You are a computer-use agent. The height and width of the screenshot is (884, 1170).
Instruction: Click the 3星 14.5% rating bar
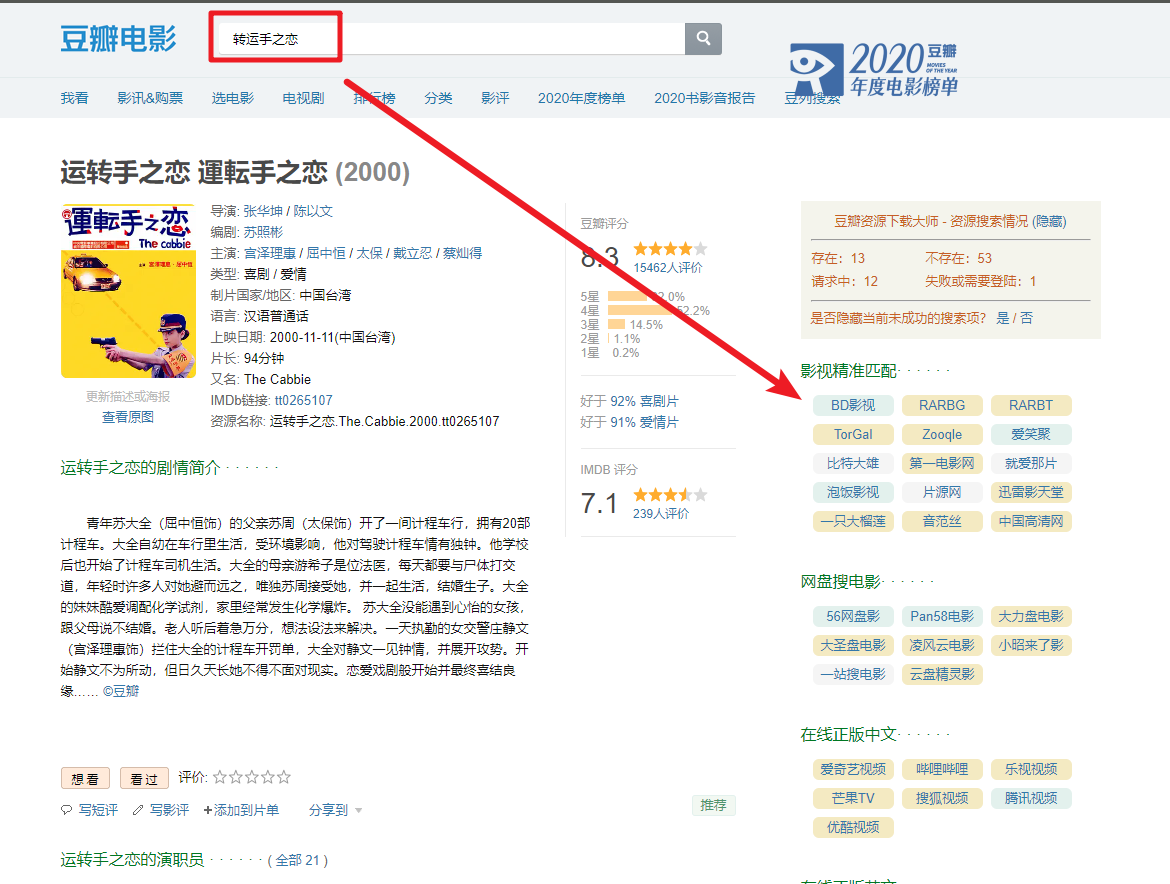(x=616, y=325)
